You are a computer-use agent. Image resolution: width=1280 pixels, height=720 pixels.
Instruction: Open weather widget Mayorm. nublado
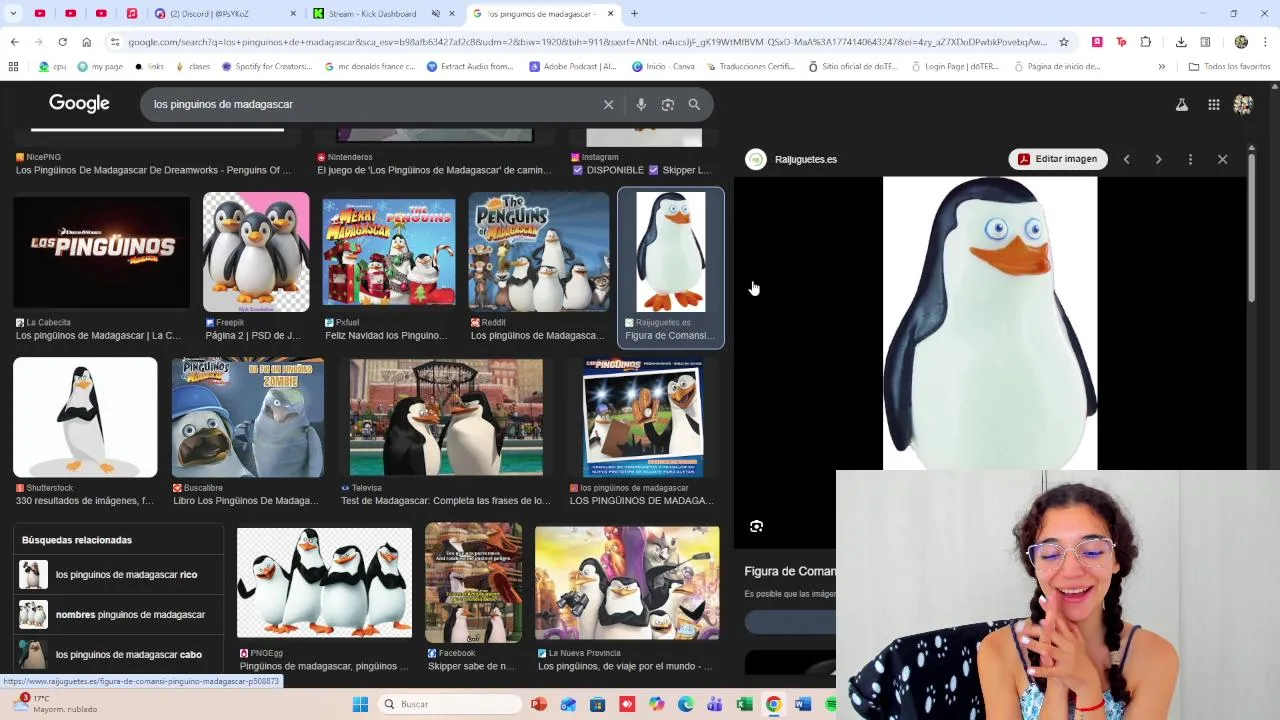[x=55, y=704]
